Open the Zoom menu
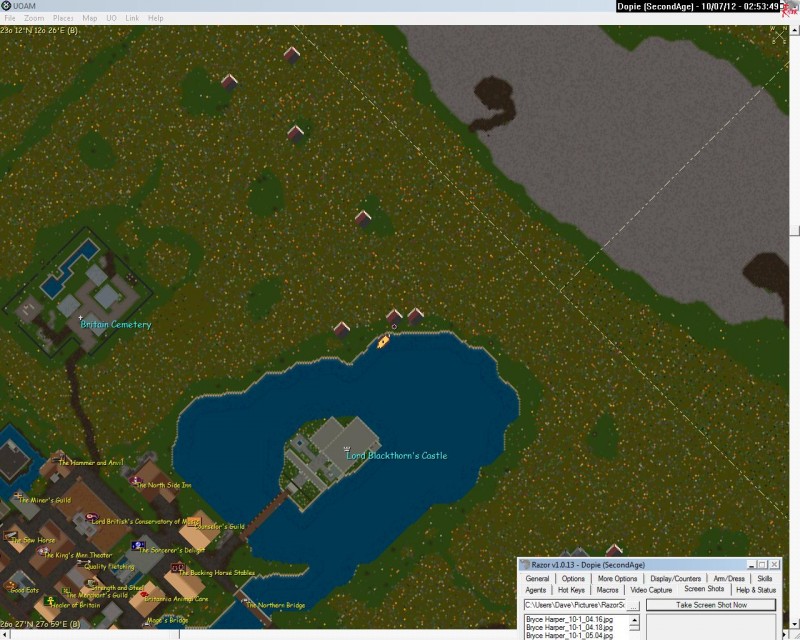800x640 pixels. [34, 18]
